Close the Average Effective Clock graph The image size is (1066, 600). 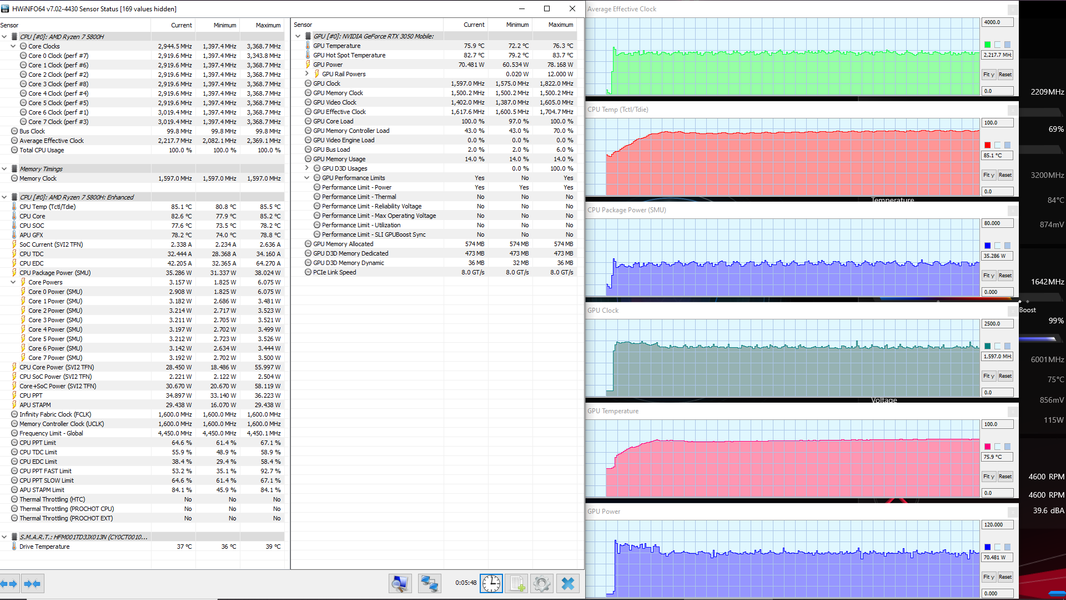(x=1012, y=9)
